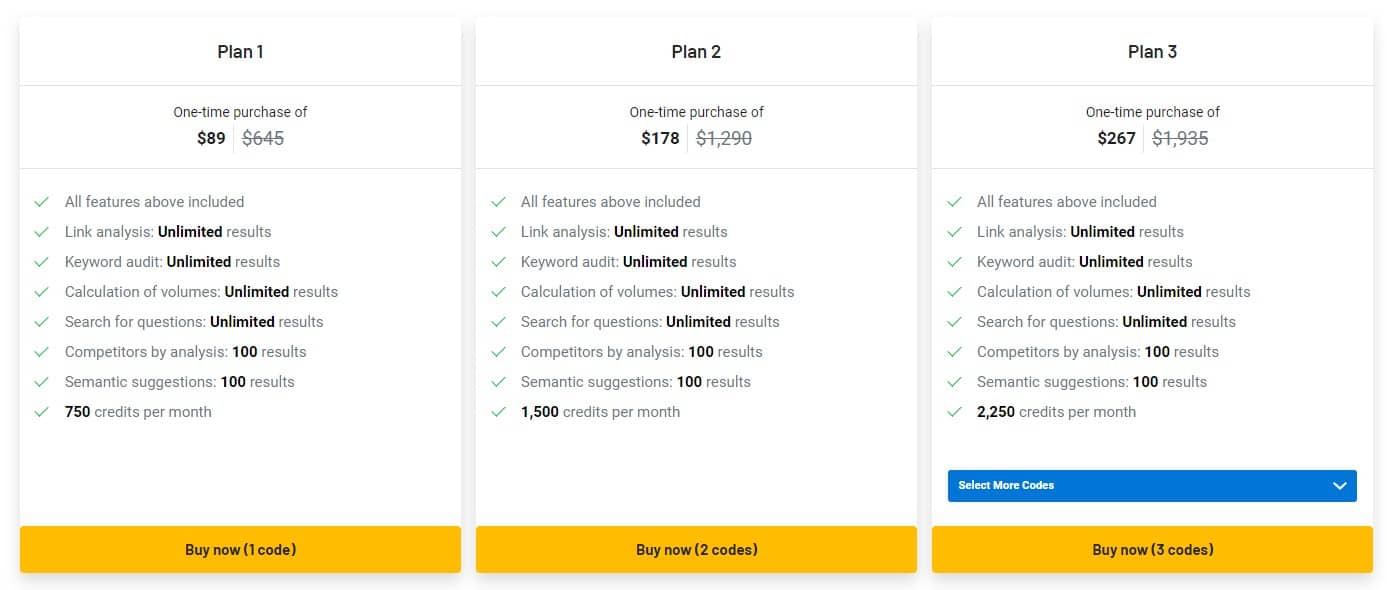
Task: Click the checkmark next to 750 credits per month
Action: click(x=43, y=411)
